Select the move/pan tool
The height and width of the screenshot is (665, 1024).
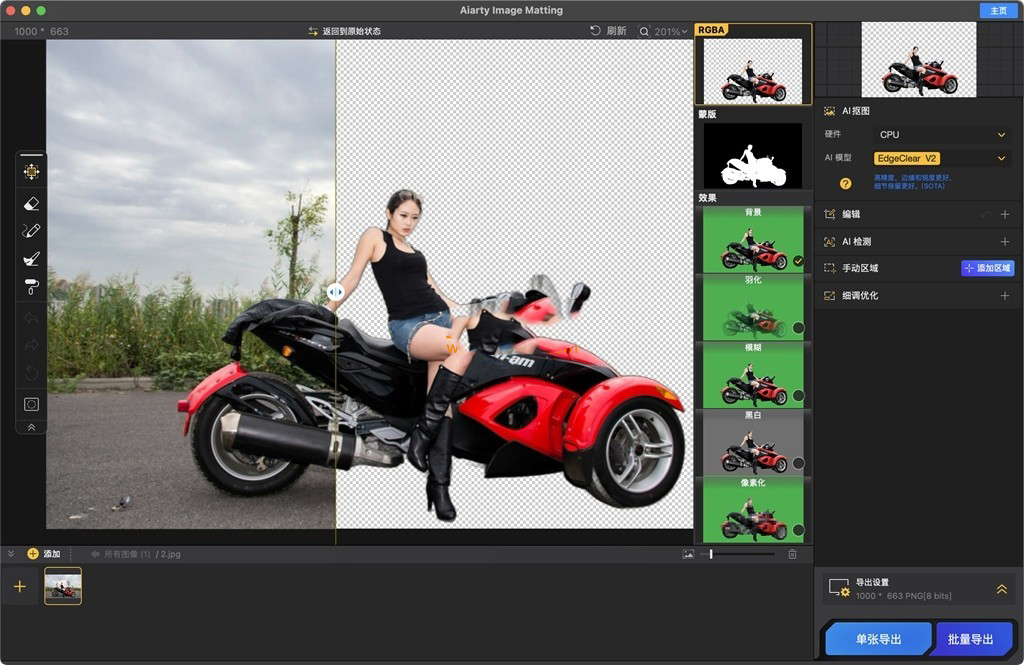click(x=31, y=172)
